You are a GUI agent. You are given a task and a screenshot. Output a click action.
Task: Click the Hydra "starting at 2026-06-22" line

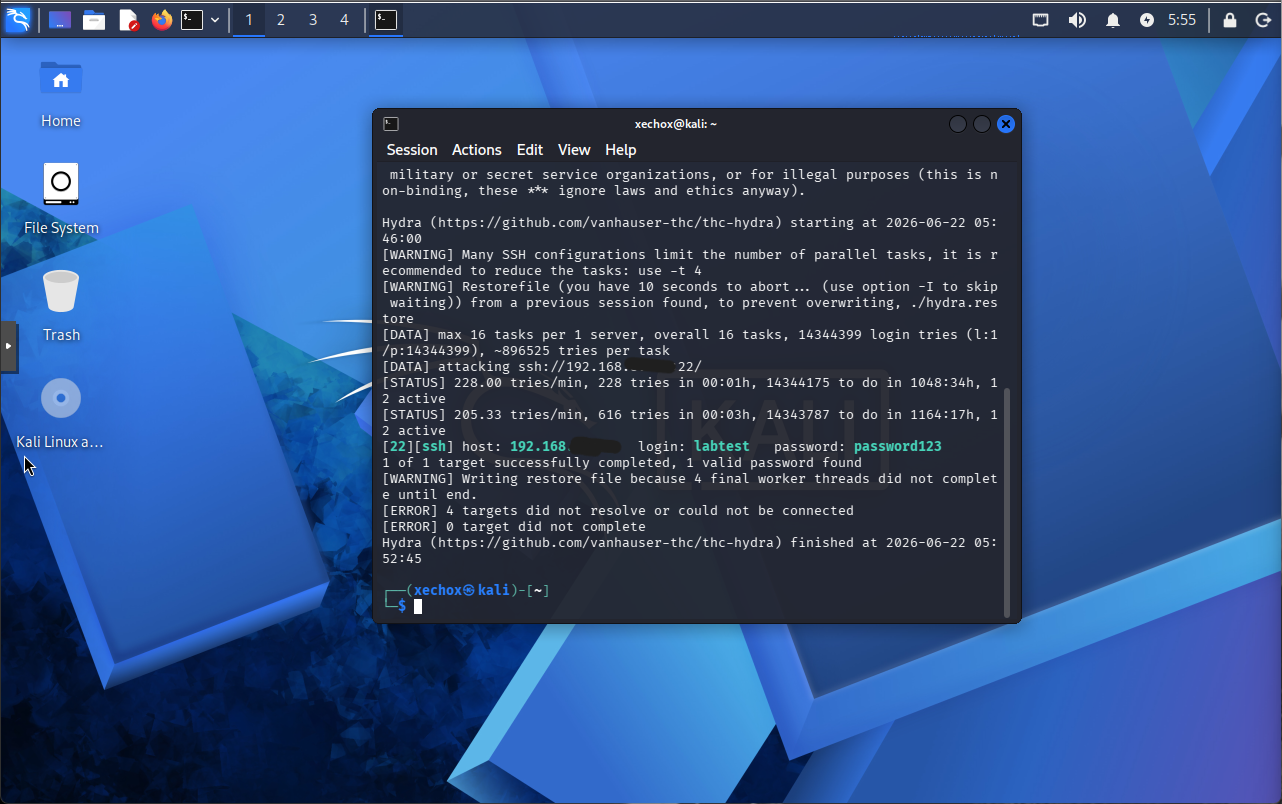tap(690, 230)
